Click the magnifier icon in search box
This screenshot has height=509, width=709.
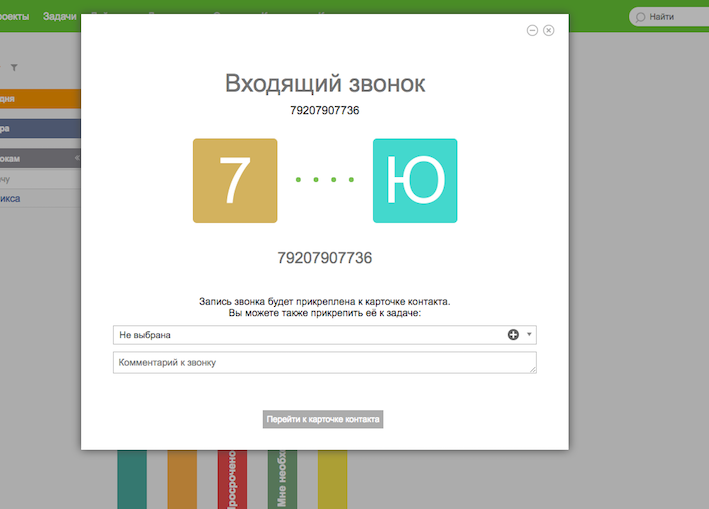tap(640, 17)
